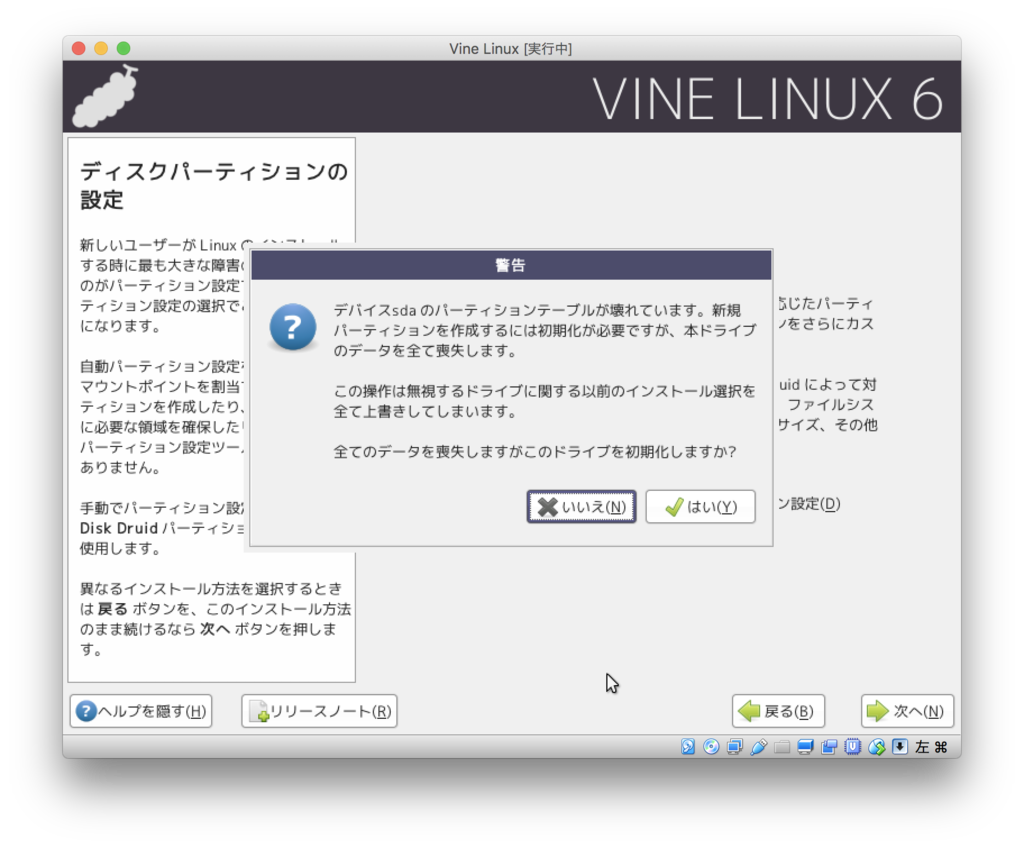Click the この操作は無視するドライブ paragraph

[x=545, y=401]
